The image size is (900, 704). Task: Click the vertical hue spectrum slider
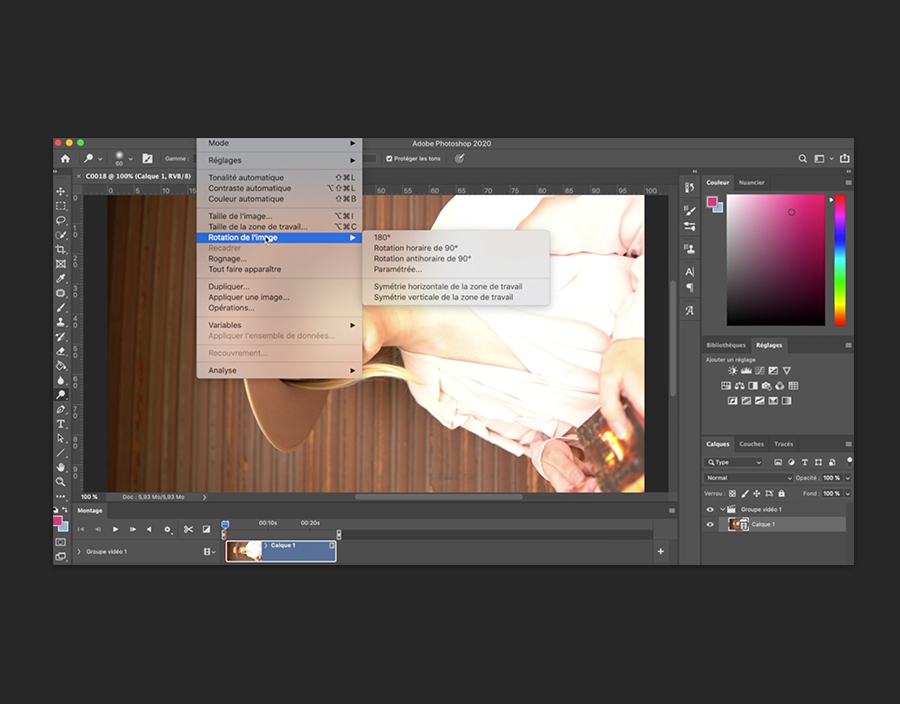pyautogui.click(x=840, y=259)
